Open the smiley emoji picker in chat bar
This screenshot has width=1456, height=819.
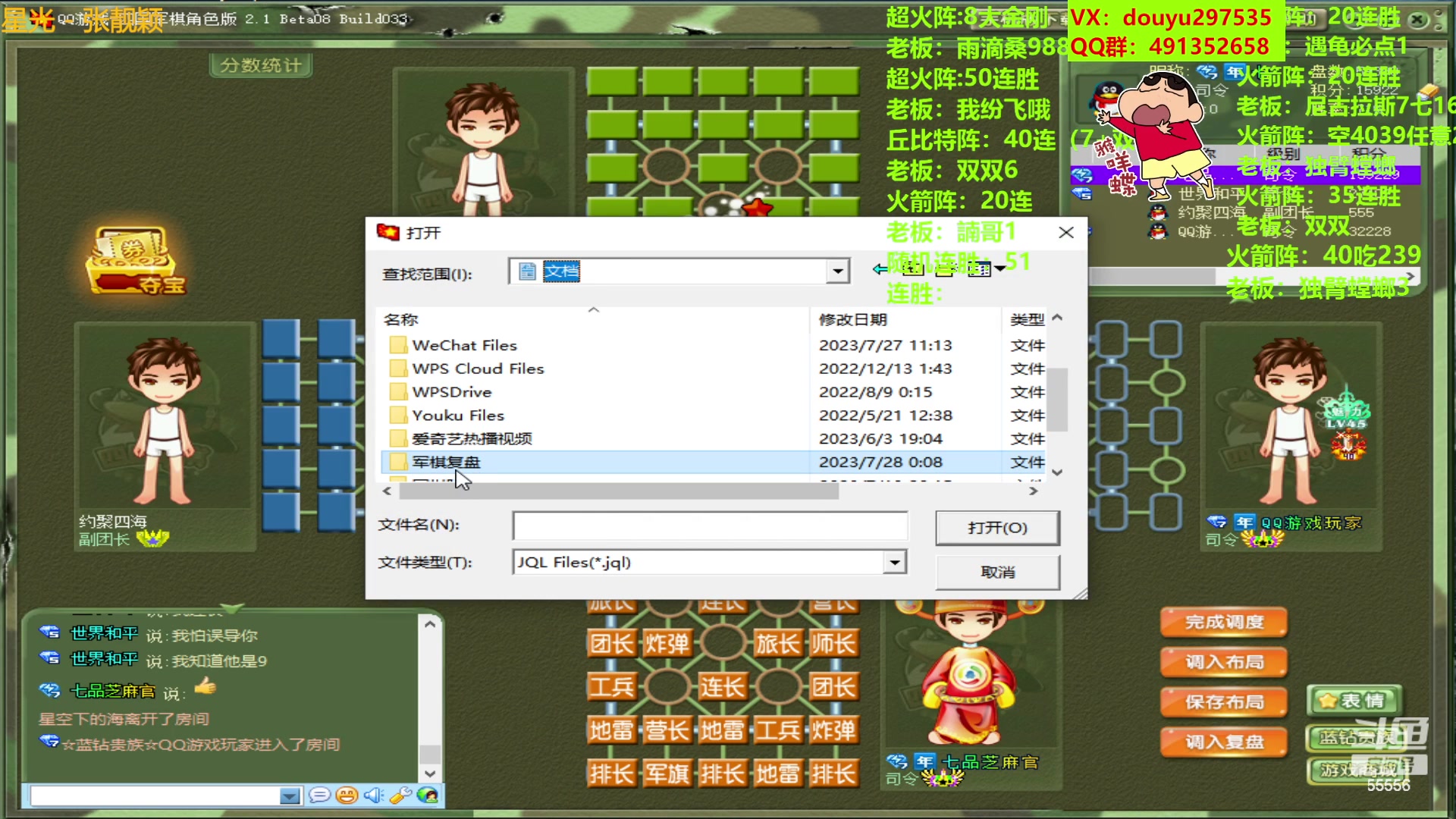347,795
